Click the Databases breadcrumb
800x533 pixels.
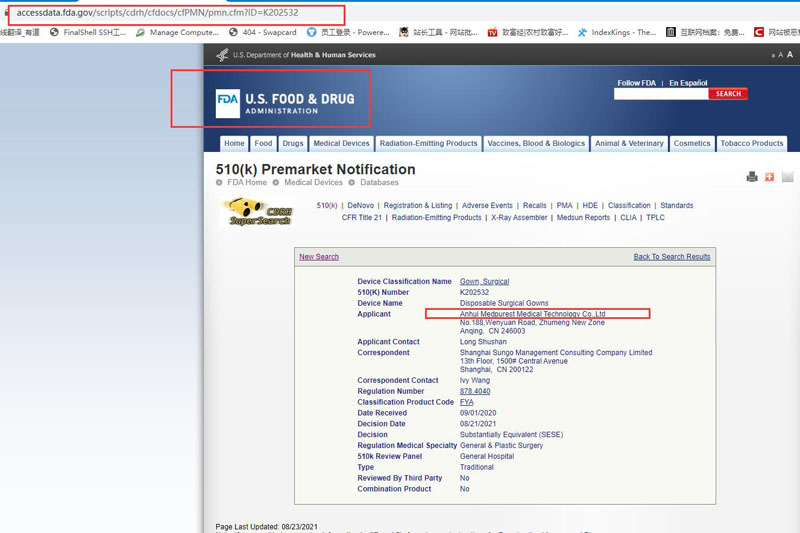(x=379, y=182)
